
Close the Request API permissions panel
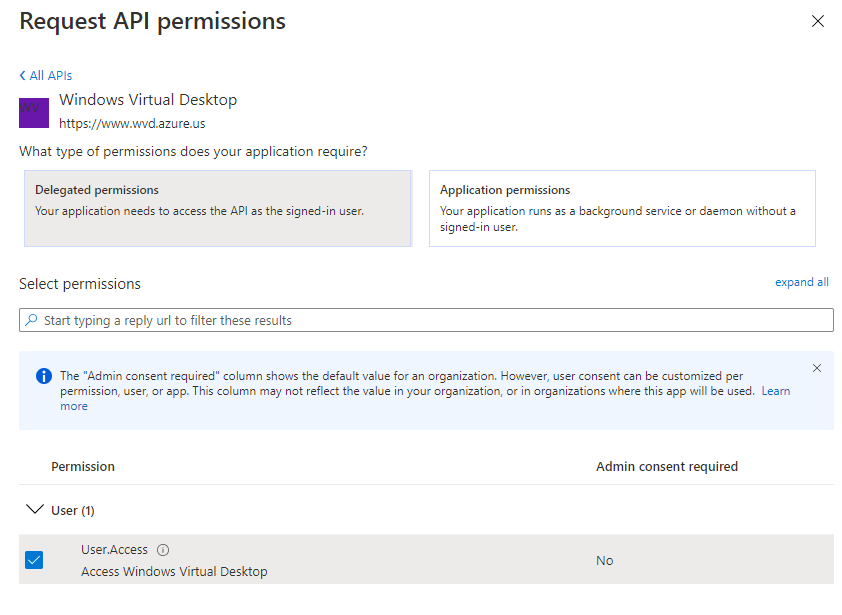(x=817, y=21)
